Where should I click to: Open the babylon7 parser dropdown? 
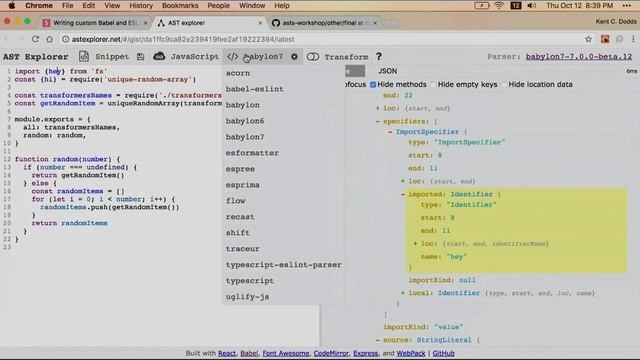coord(263,57)
